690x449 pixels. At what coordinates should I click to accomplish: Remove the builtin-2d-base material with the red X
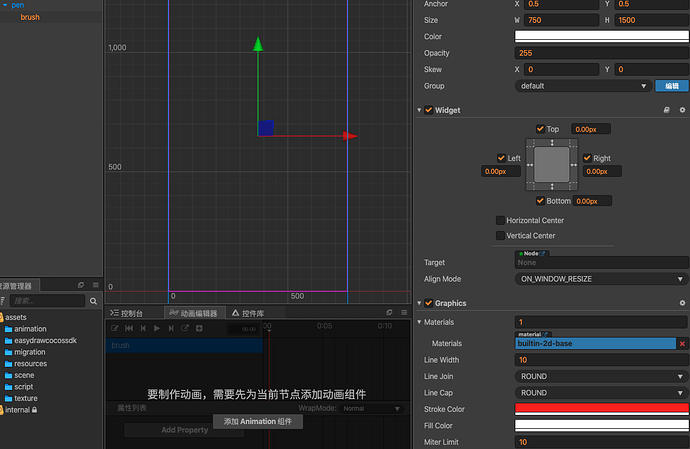pyautogui.click(x=682, y=344)
